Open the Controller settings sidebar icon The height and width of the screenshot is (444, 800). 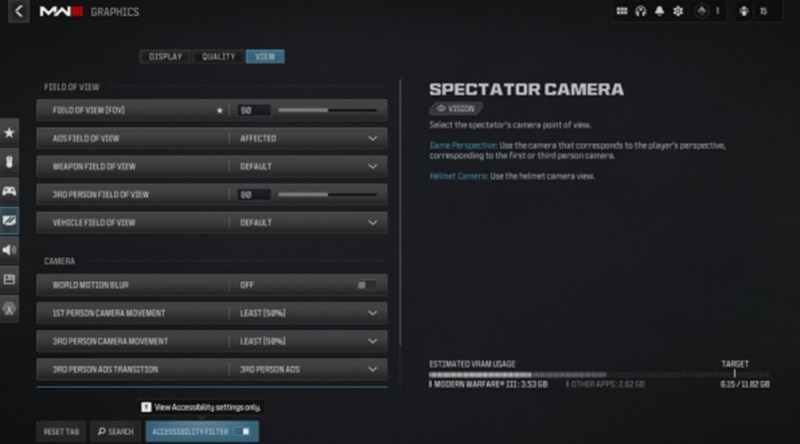9,191
